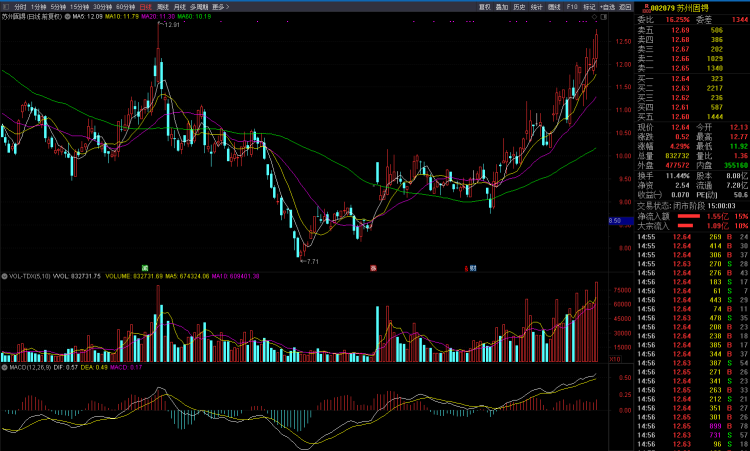Expand the 更多 periods dropdown

coord(221,7)
